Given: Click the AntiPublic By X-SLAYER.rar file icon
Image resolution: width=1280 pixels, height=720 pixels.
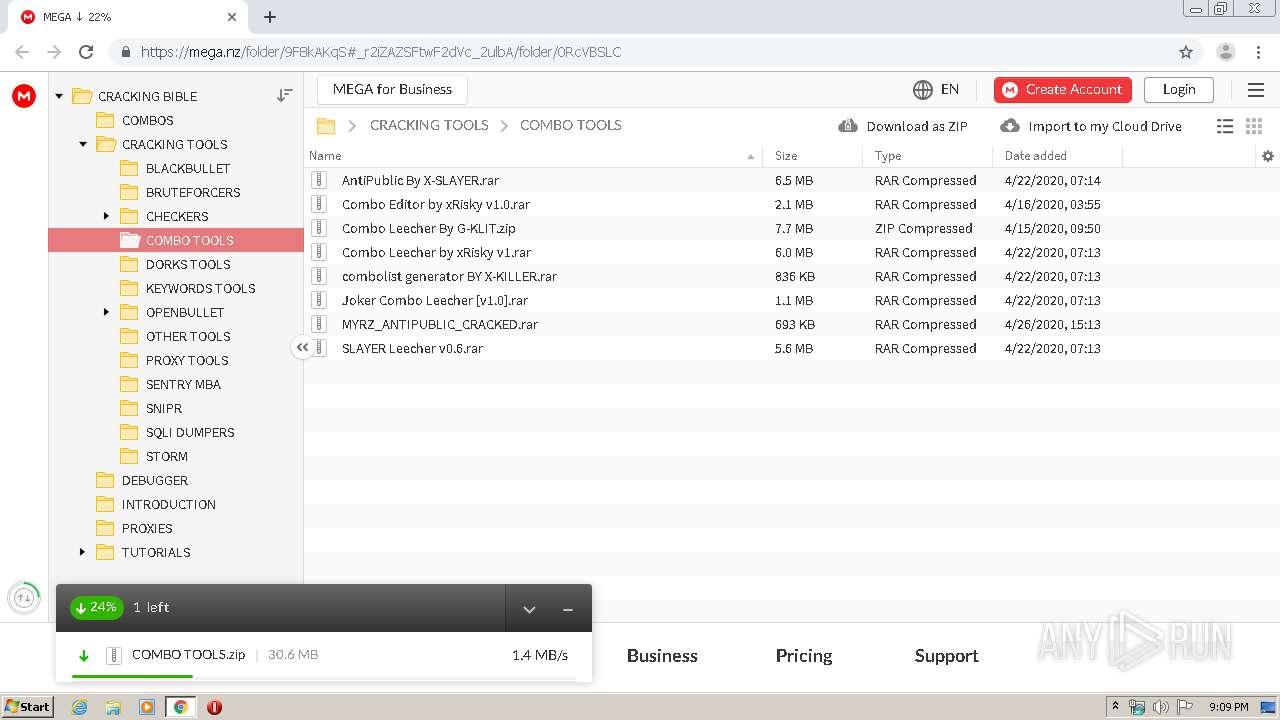Looking at the screenshot, I should click(319, 180).
